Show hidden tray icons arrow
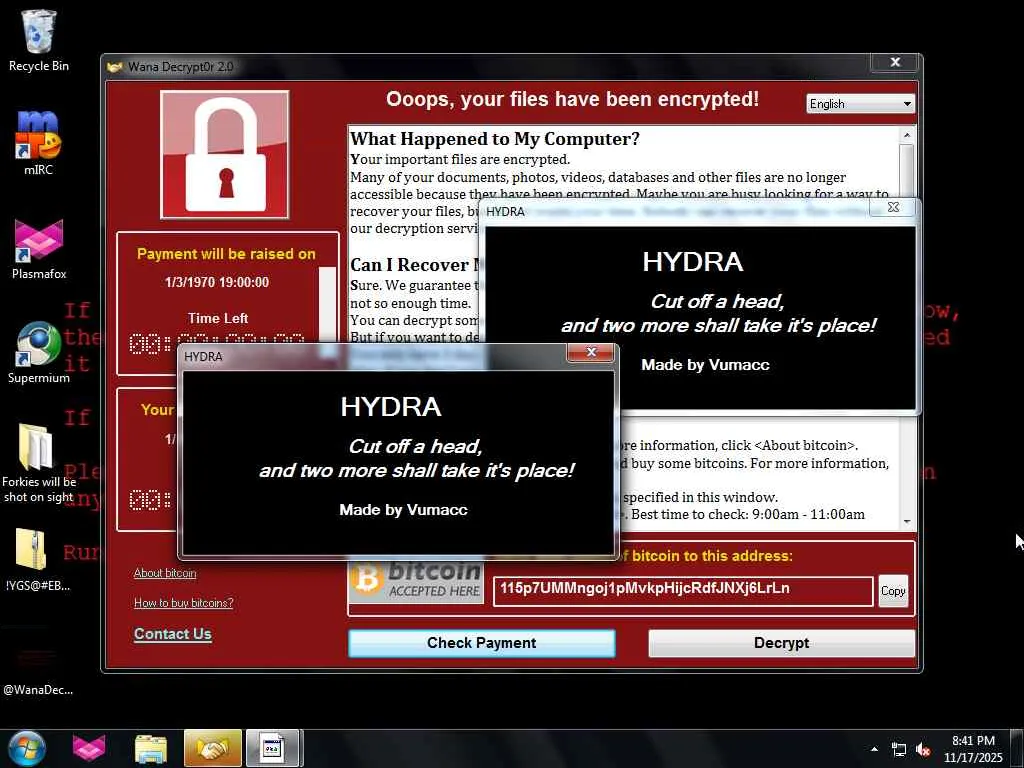The width and height of the screenshot is (1024, 768). click(x=874, y=749)
